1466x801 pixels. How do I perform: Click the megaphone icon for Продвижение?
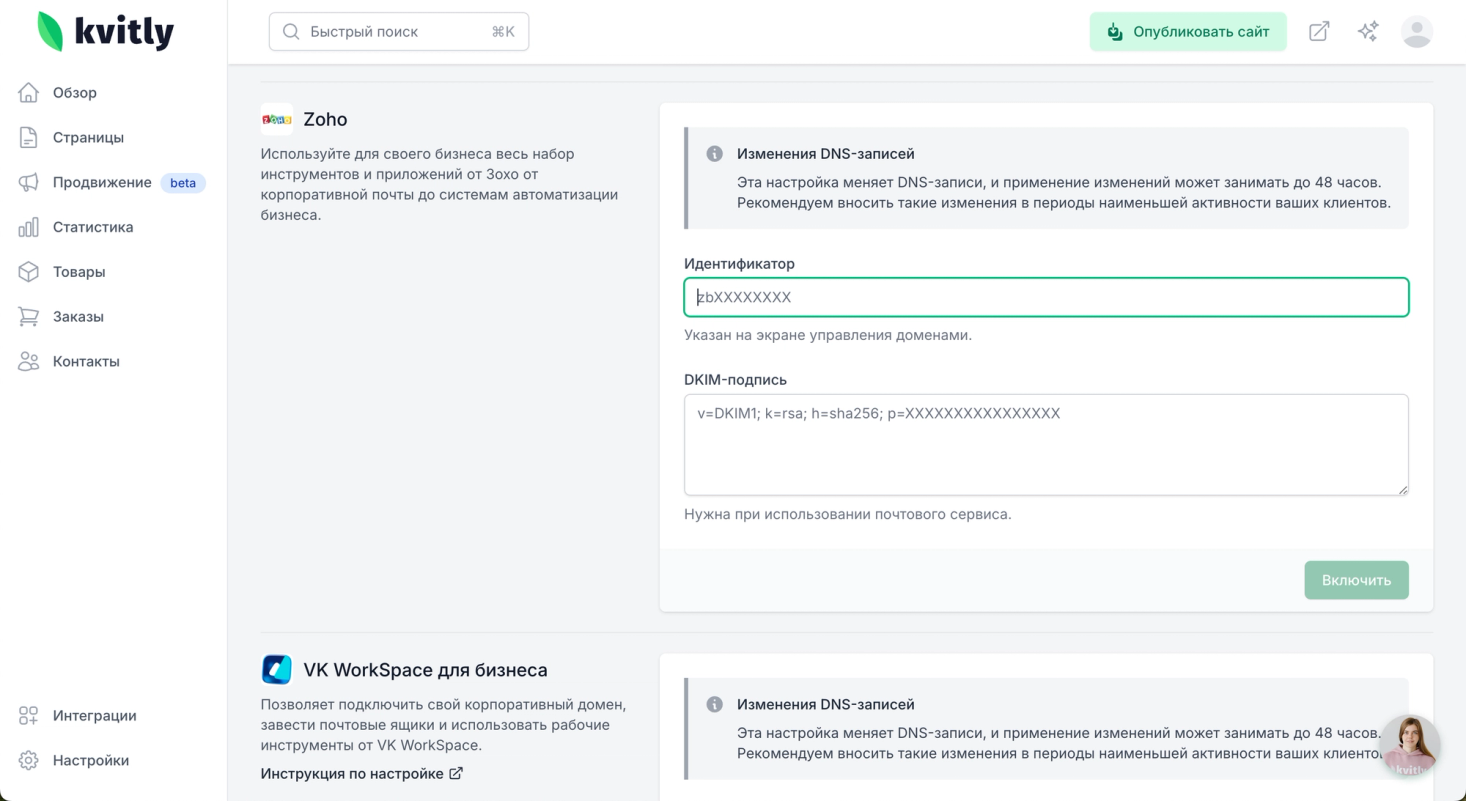pyautogui.click(x=29, y=182)
